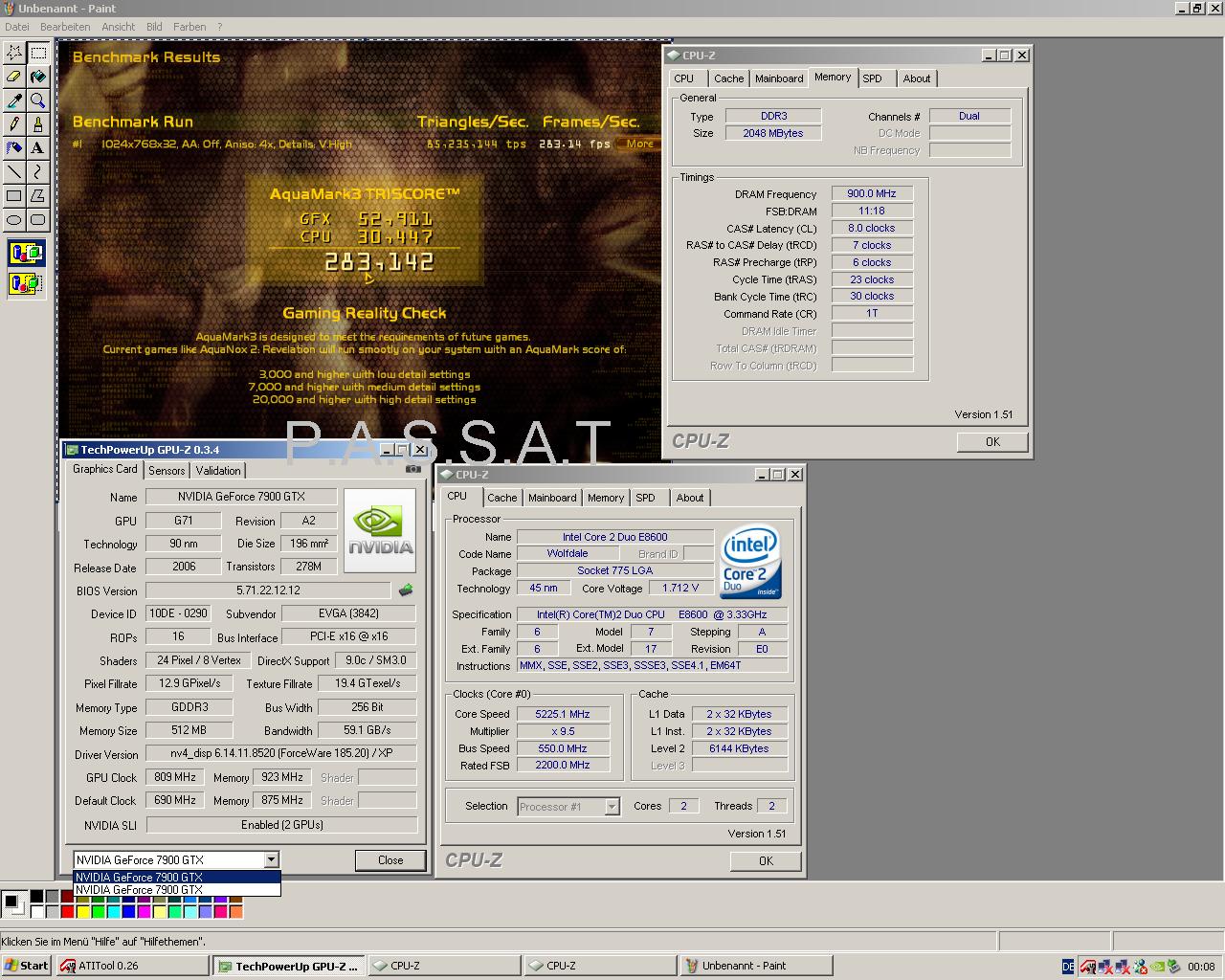Switch to Sensors tab in GPU-Z
This screenshot has height=980, width=1225.
167,471
